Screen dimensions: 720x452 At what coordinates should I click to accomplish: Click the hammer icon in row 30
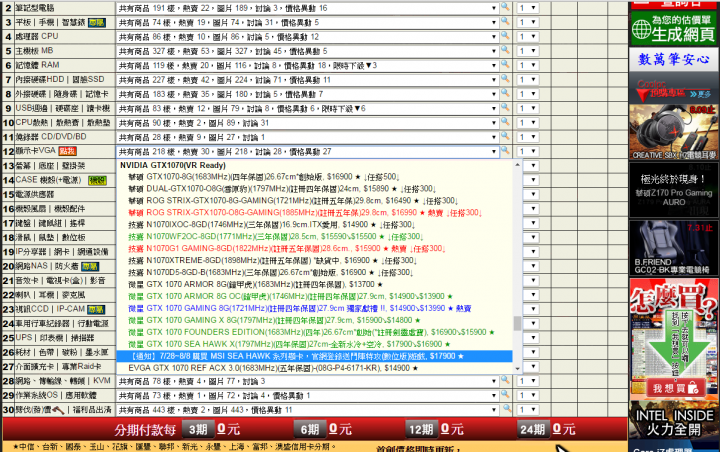pos(58,409)
